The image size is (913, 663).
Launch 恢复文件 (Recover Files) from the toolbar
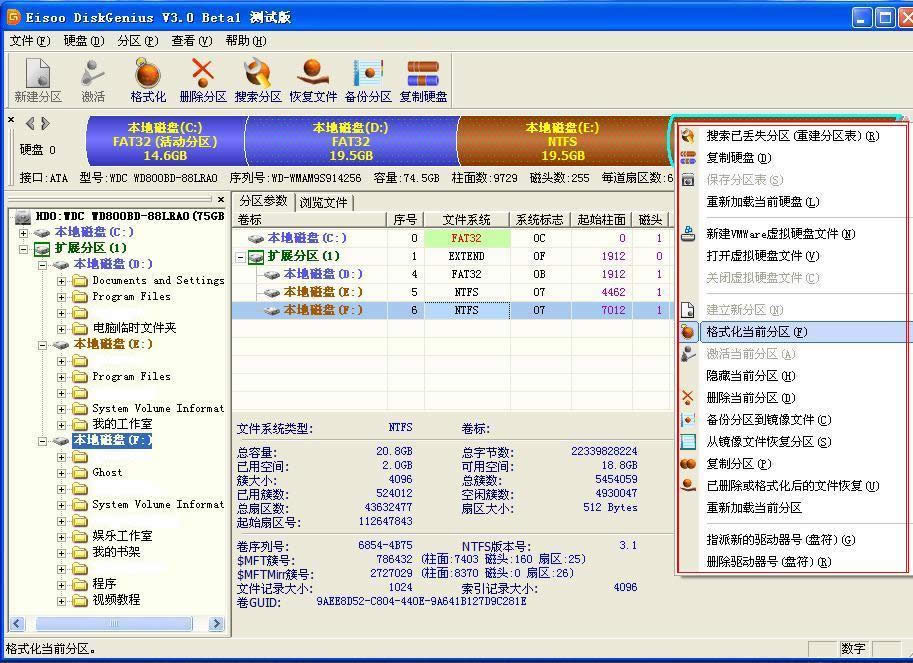tap(312, 79)
